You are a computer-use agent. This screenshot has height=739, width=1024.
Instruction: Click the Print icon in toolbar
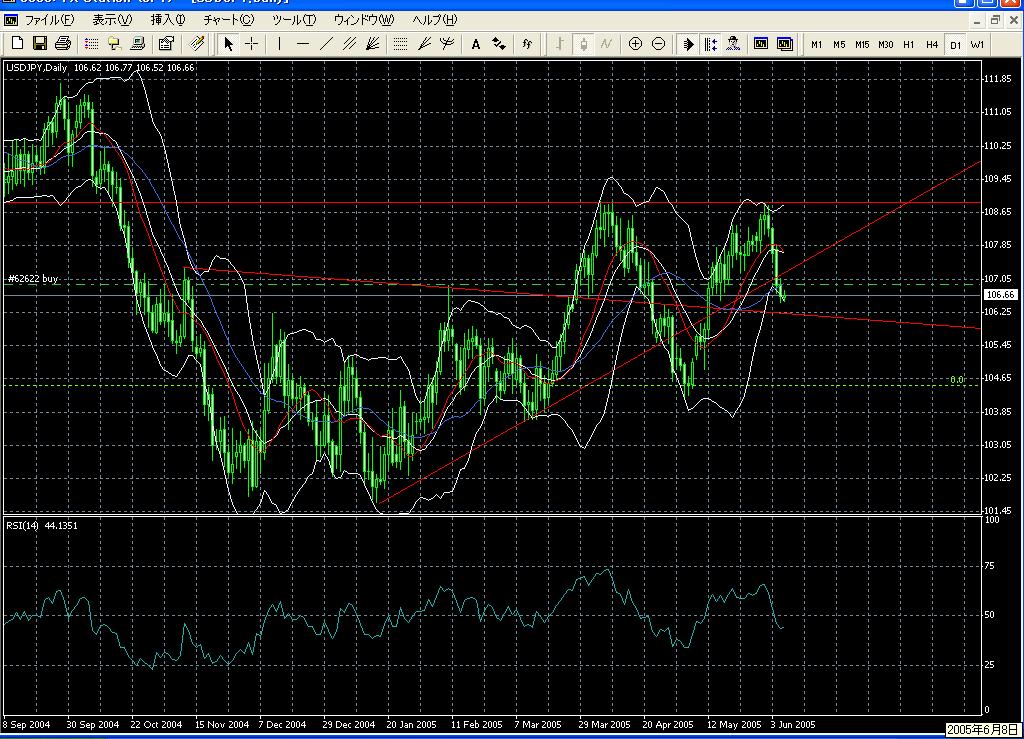click(63, 44)
